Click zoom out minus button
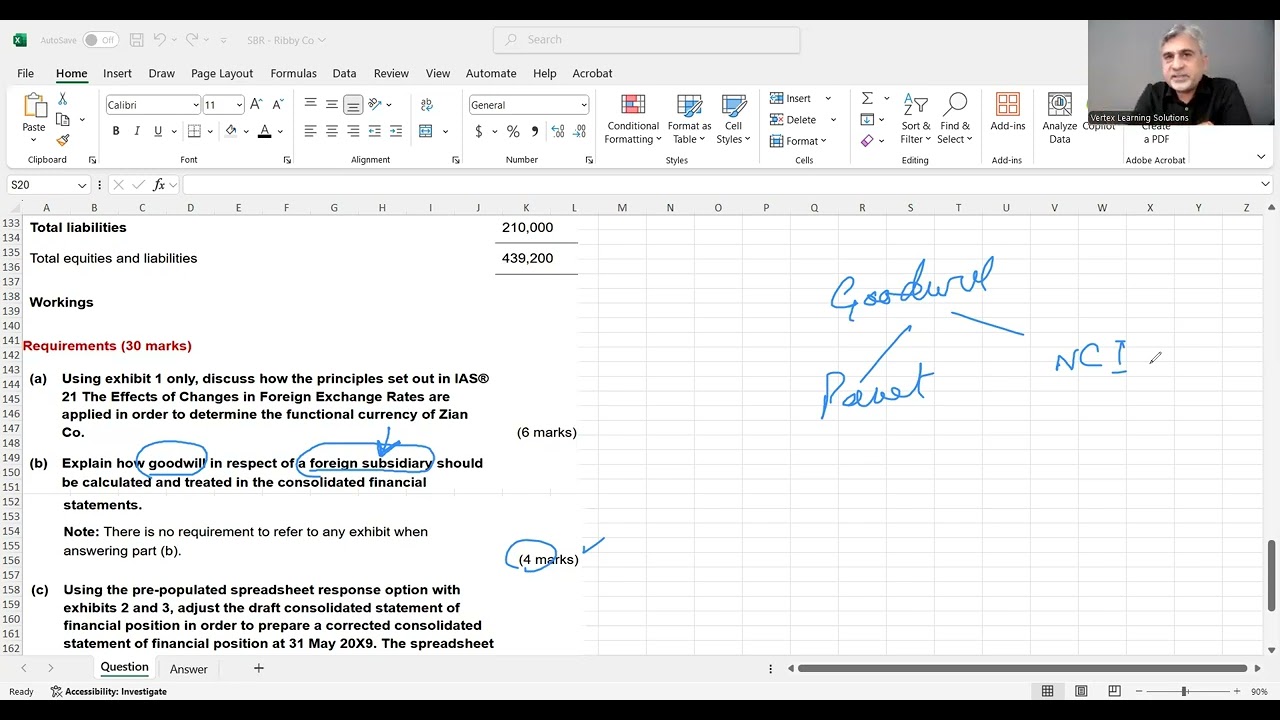 click(x=1138, y=691)
